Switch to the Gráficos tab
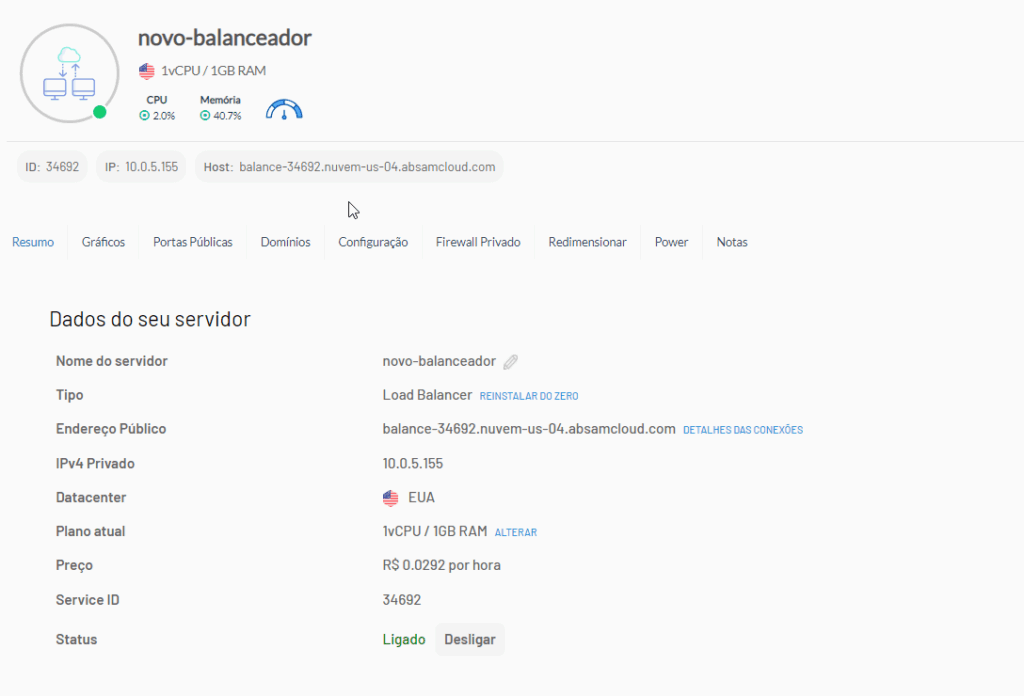Screen dimensions: 1024x696 coord(103,242)
